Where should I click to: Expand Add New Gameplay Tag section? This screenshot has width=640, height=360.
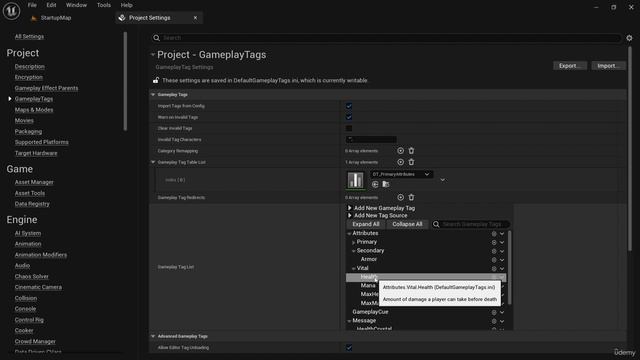click(x=350, y=208)
